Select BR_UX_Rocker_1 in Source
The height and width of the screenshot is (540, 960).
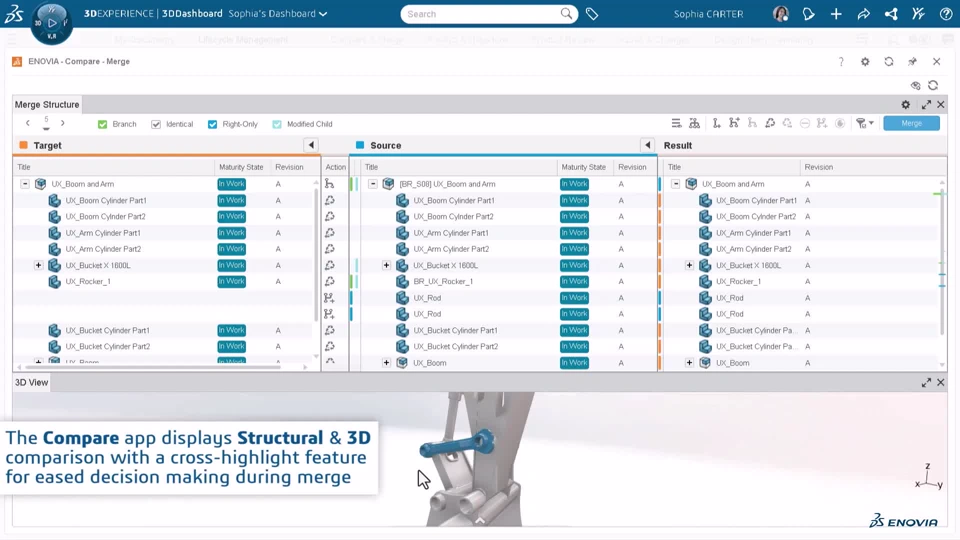coord(443,282)
